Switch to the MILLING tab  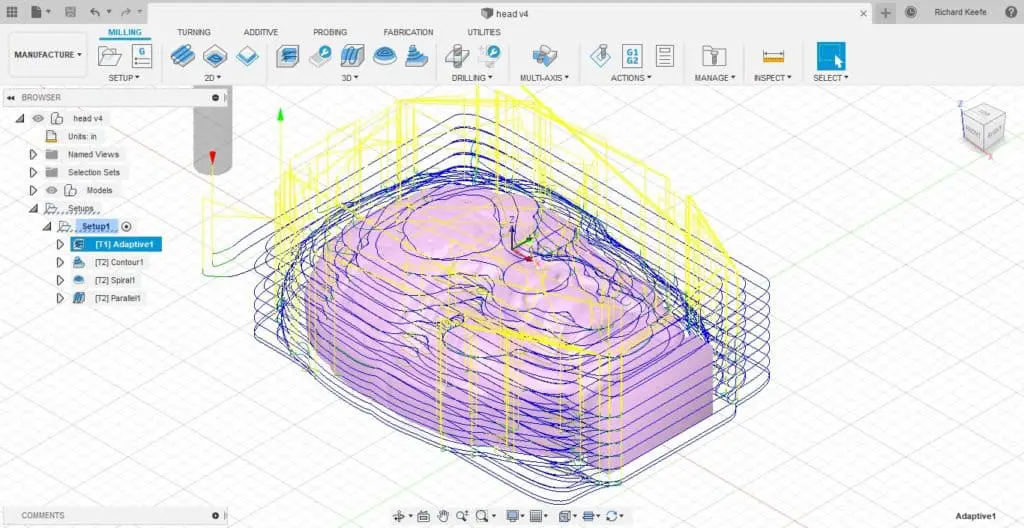125,32
